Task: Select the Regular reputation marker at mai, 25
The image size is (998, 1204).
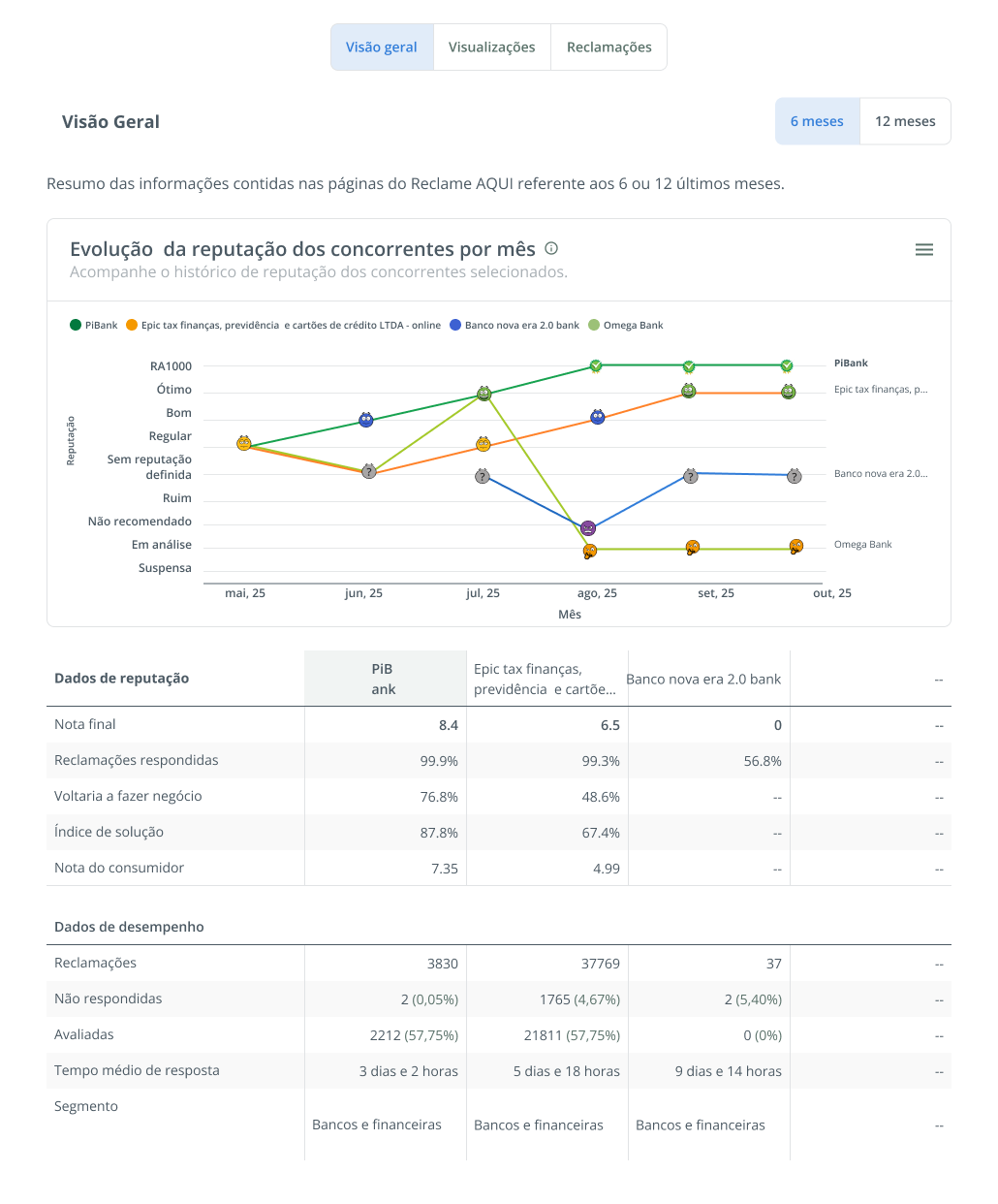Action: [x=244, y=443]
